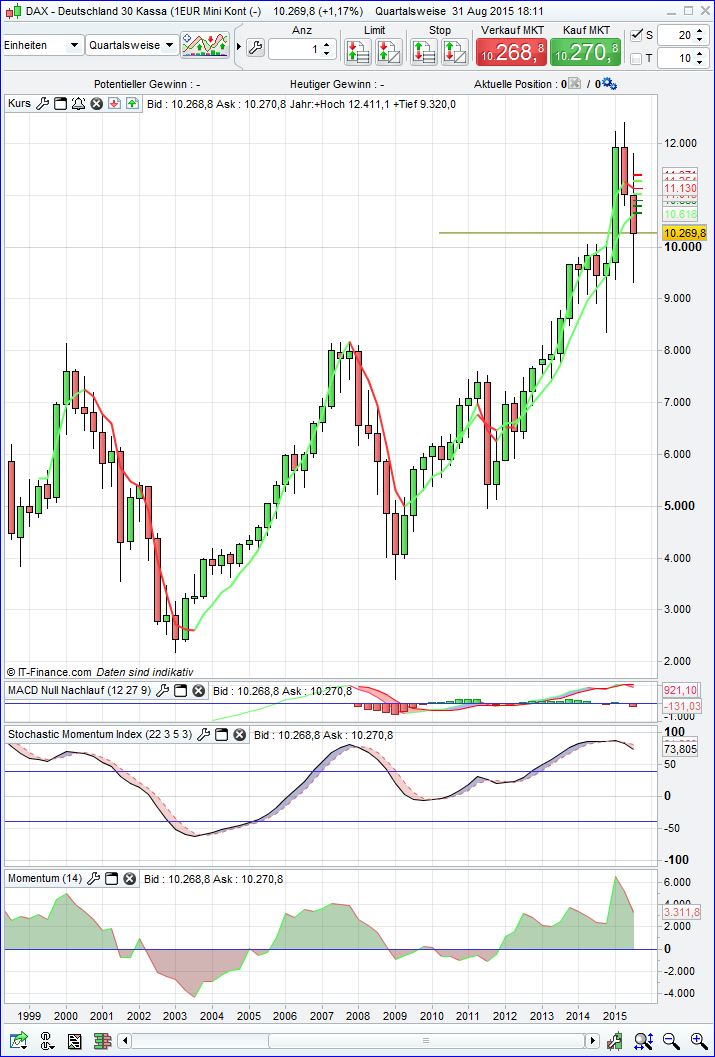Viewport: 715px width, 1057px height.
Task: Open Momentum (14) wrench settings
Action: (x=94, y=879)
